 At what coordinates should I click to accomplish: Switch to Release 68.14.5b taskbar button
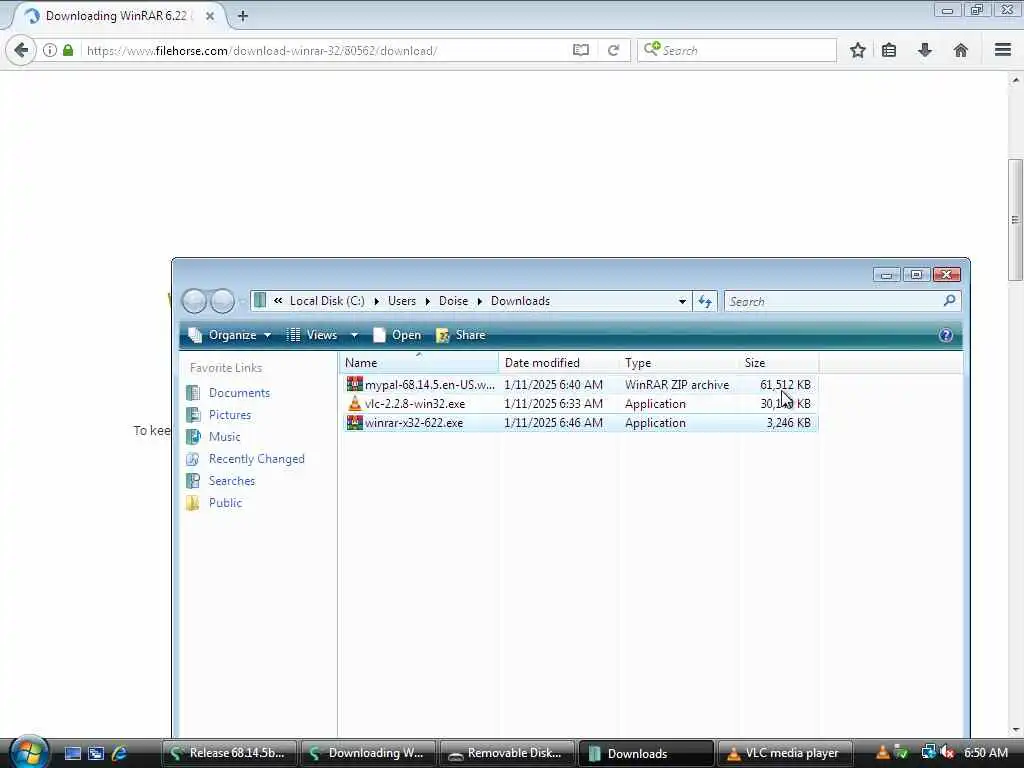point(229,753)
